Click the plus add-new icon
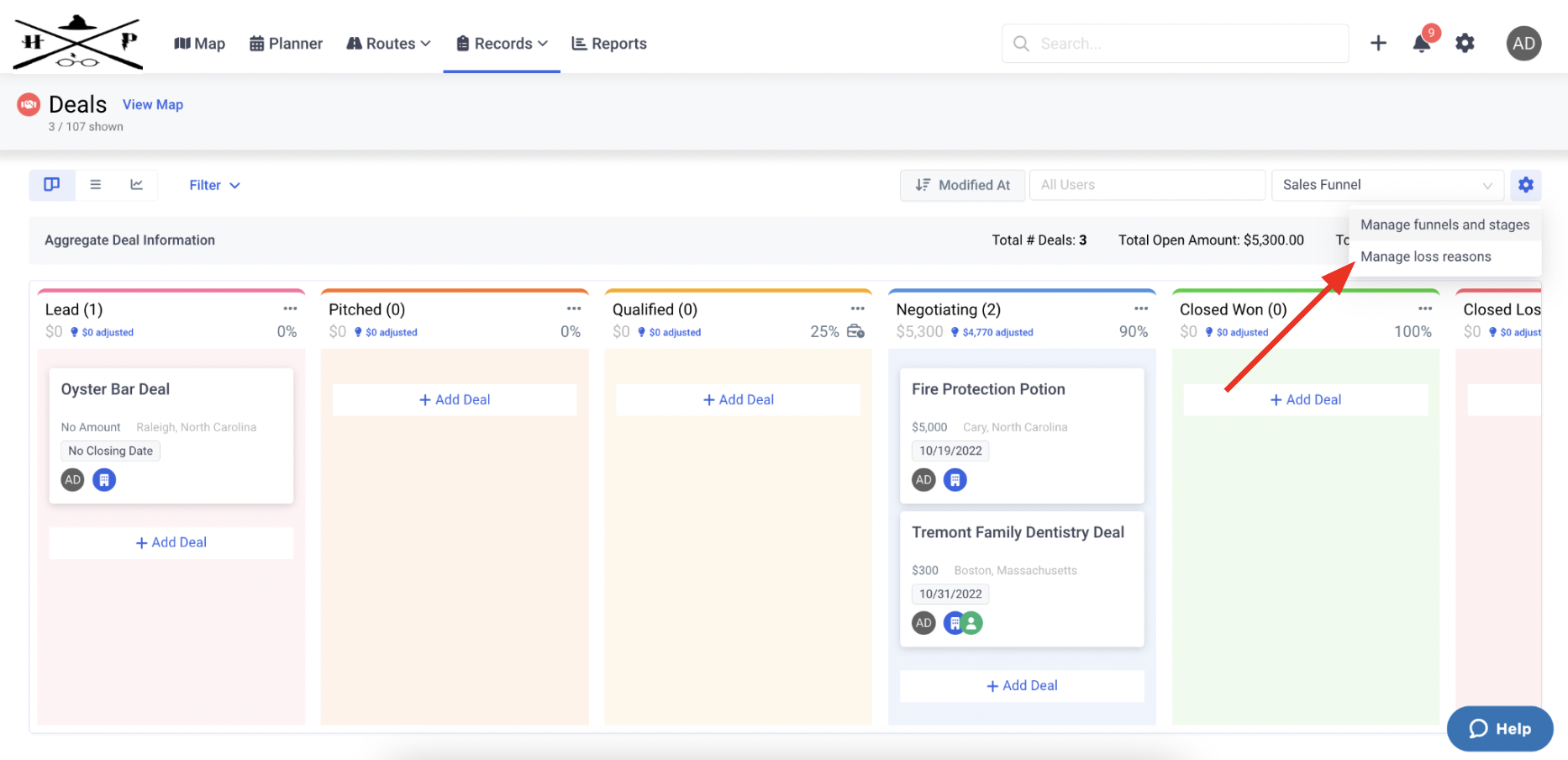The image size is (1568, 760). 1378,43
